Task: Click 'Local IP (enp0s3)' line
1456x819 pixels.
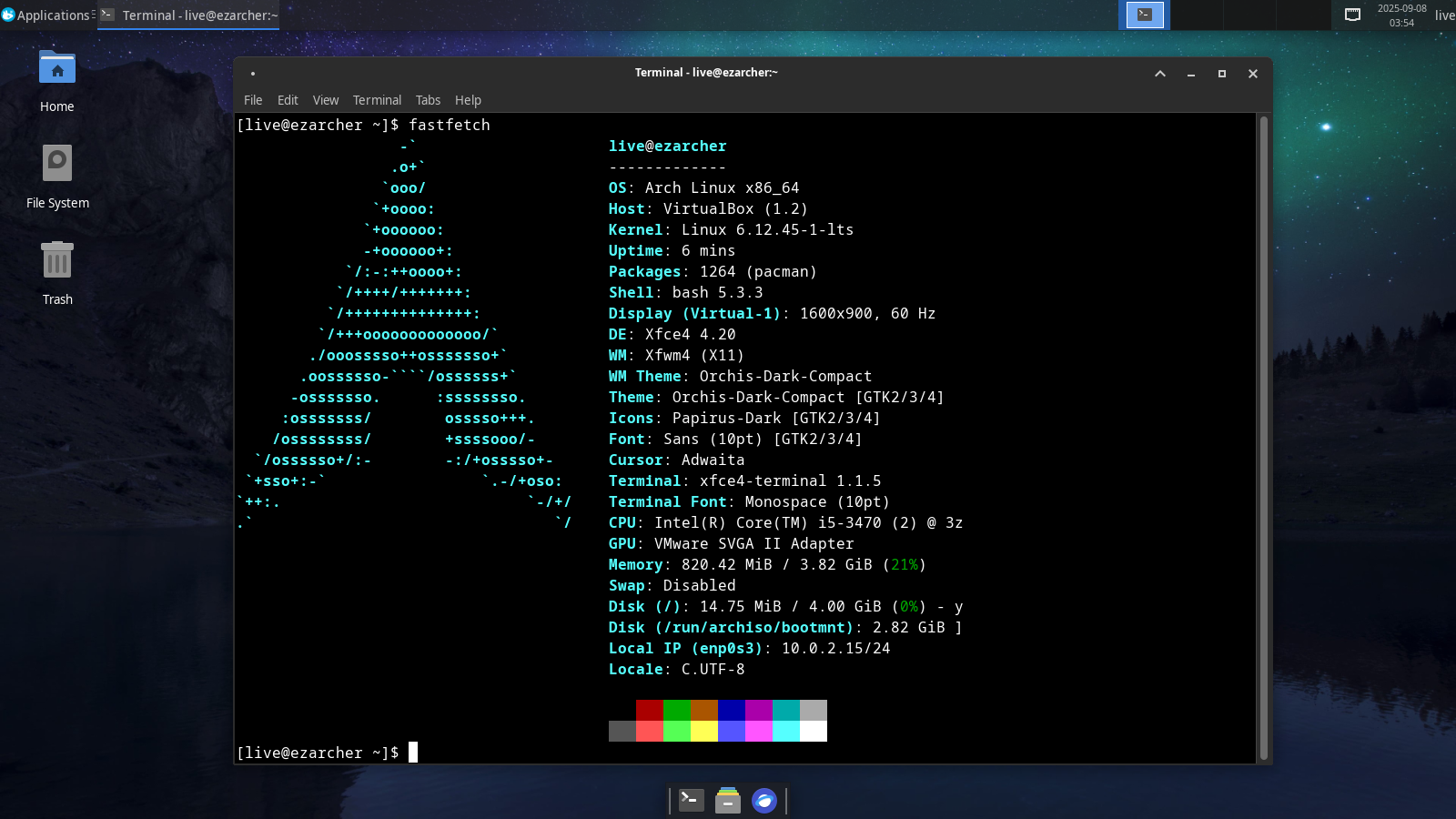Action: point(750,648)
